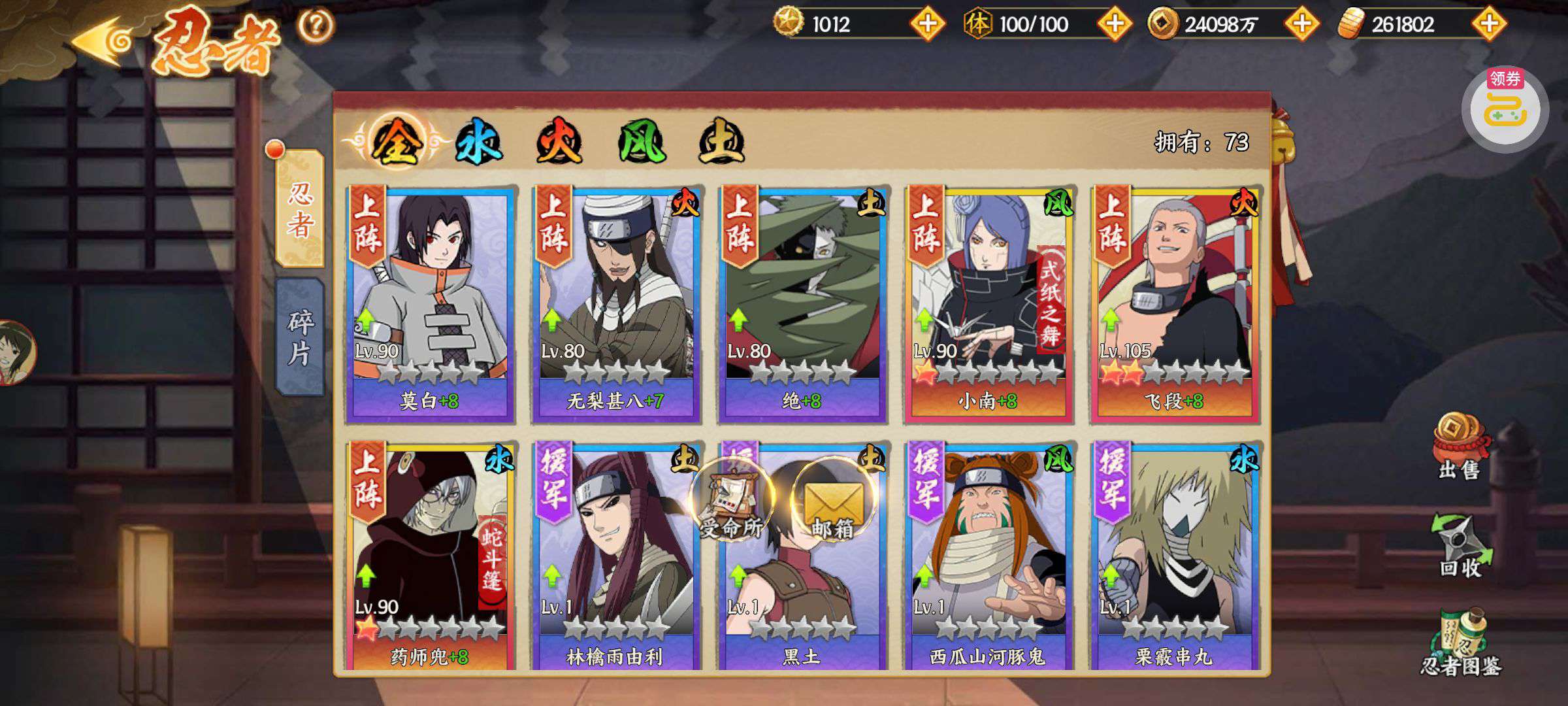Tap the plus beside 261802 ingots
Viewport: 1568px width, 706px height.
1489,24
